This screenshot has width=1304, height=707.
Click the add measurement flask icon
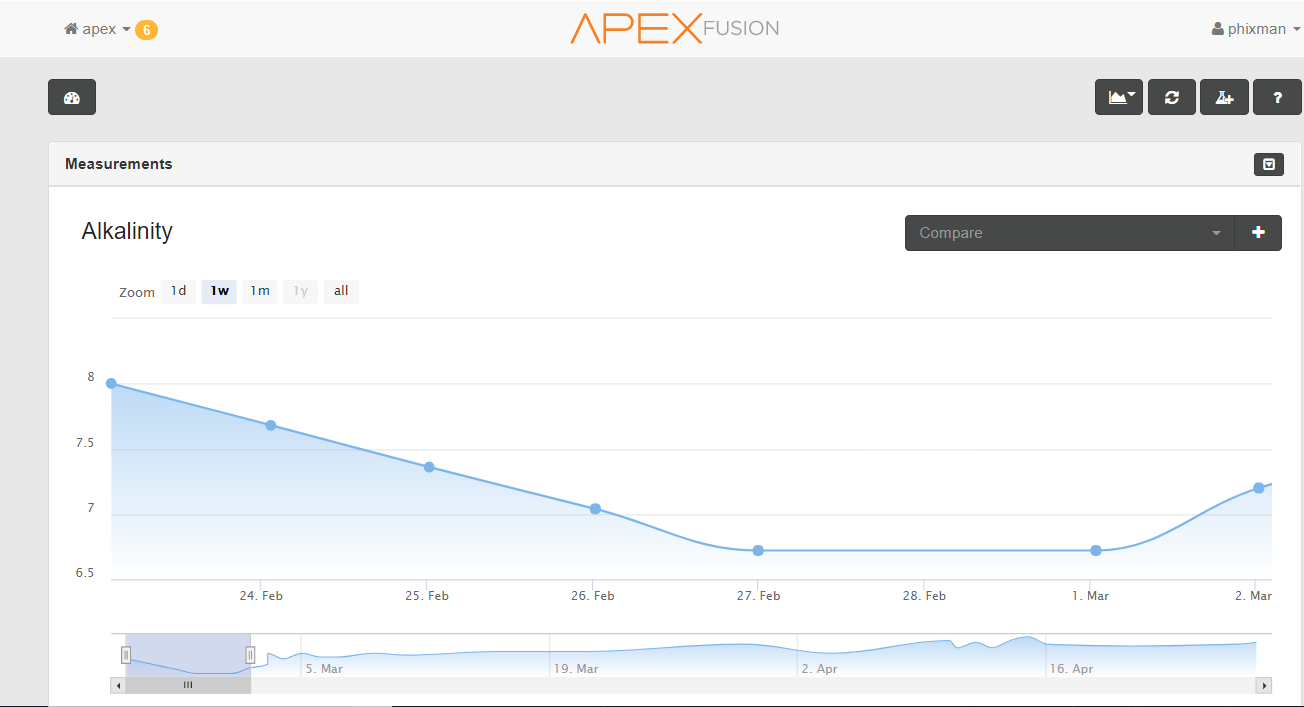coord(1224,97)
